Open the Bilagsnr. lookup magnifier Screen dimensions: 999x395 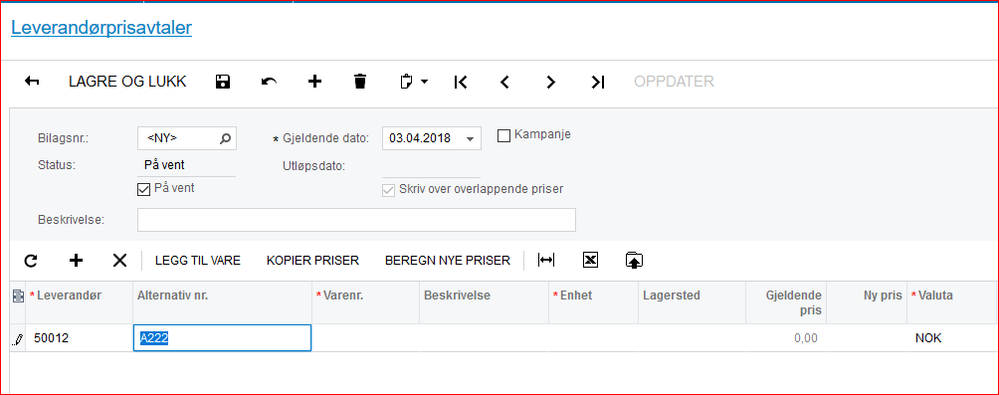point(225,138)
